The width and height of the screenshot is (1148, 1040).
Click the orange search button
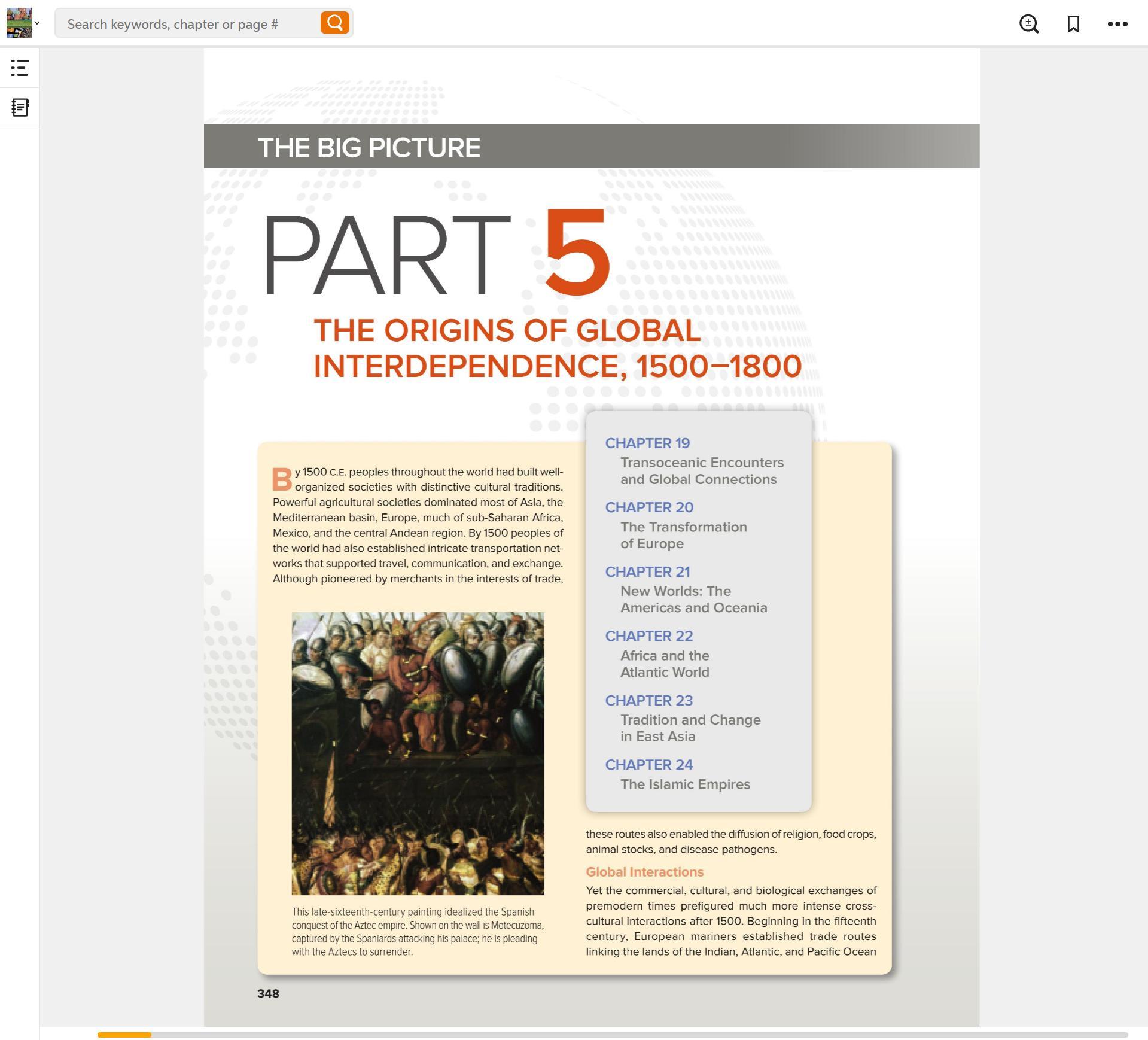click(334, 23)
